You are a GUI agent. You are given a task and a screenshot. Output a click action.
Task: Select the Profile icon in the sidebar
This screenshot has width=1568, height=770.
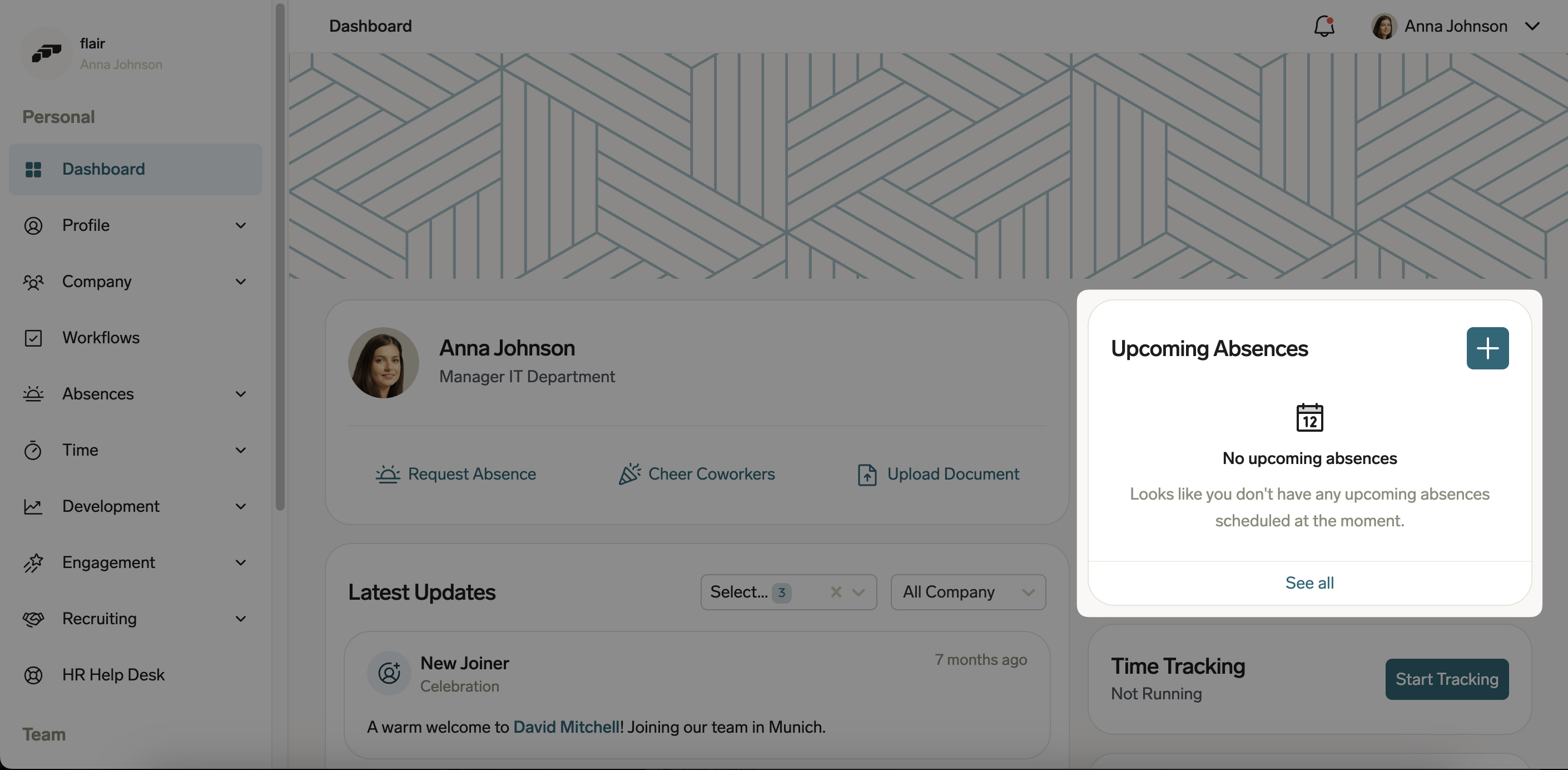tap(34, 225)
